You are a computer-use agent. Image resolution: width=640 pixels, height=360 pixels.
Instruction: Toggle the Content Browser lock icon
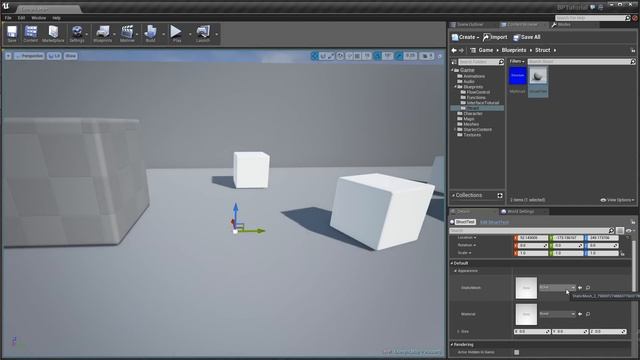click(633, 50)
